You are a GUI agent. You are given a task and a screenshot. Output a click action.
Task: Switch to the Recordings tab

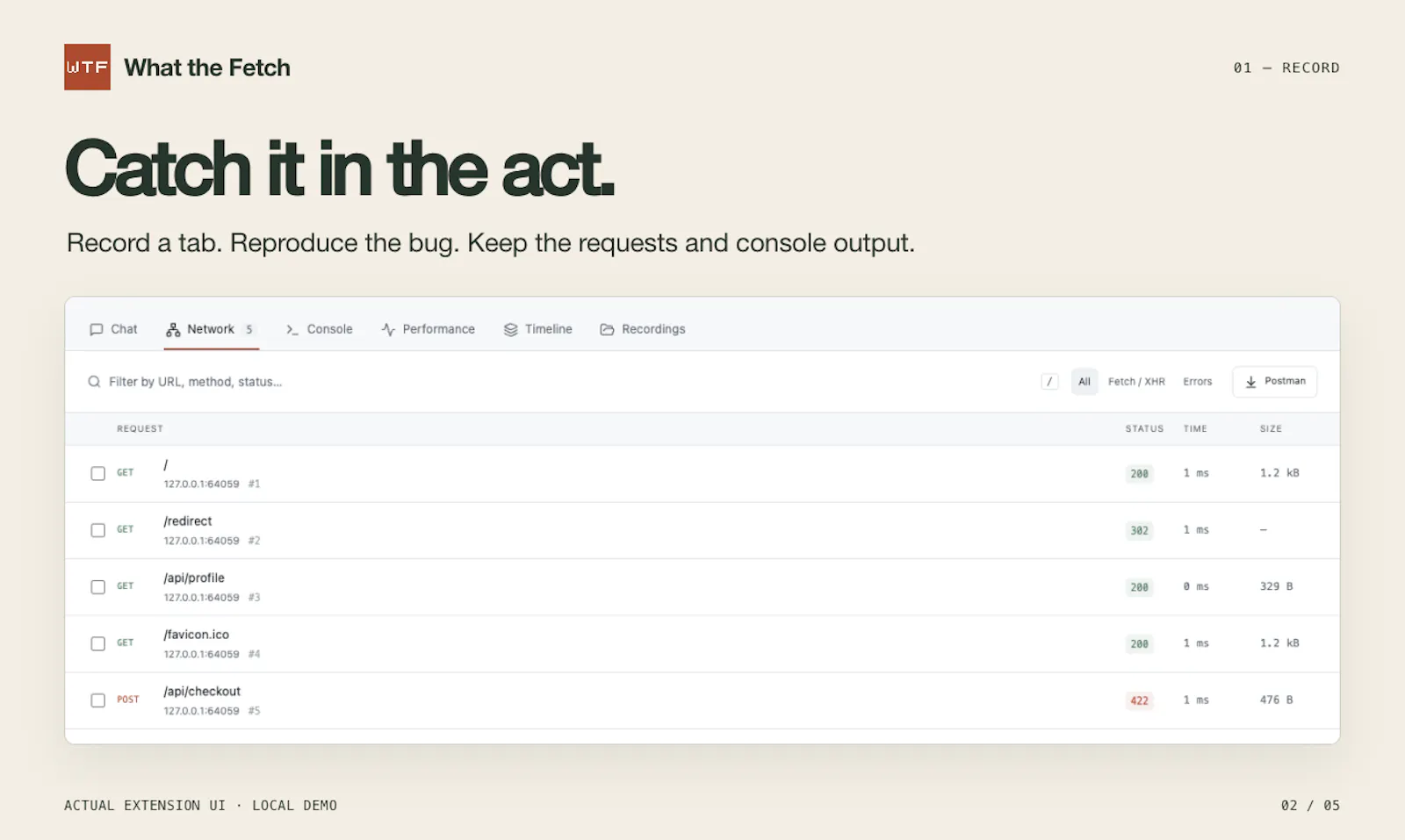click(643, 329)
